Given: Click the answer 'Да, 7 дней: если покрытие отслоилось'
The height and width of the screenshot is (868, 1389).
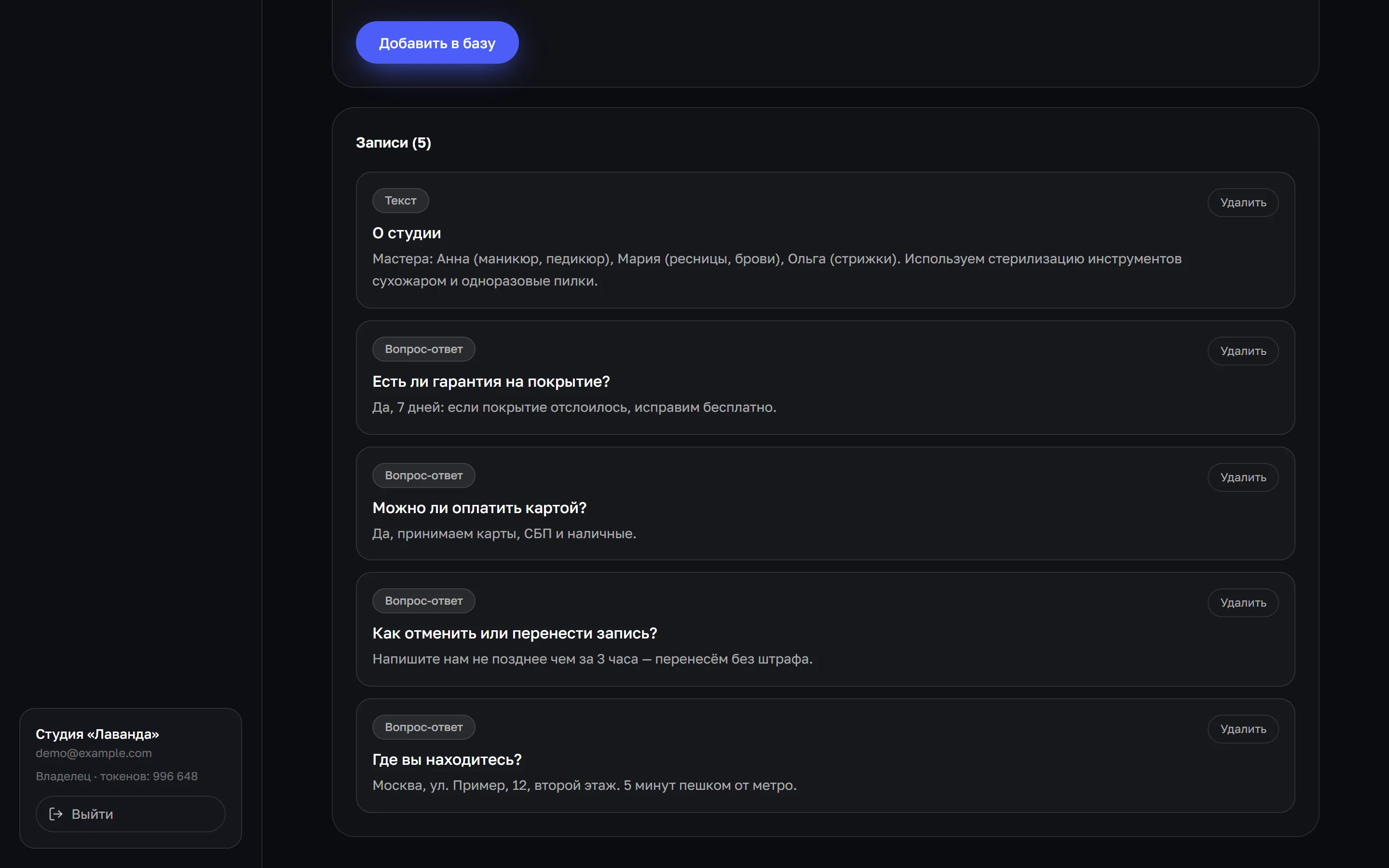Looking at the screenshot, I should (574, 407).
